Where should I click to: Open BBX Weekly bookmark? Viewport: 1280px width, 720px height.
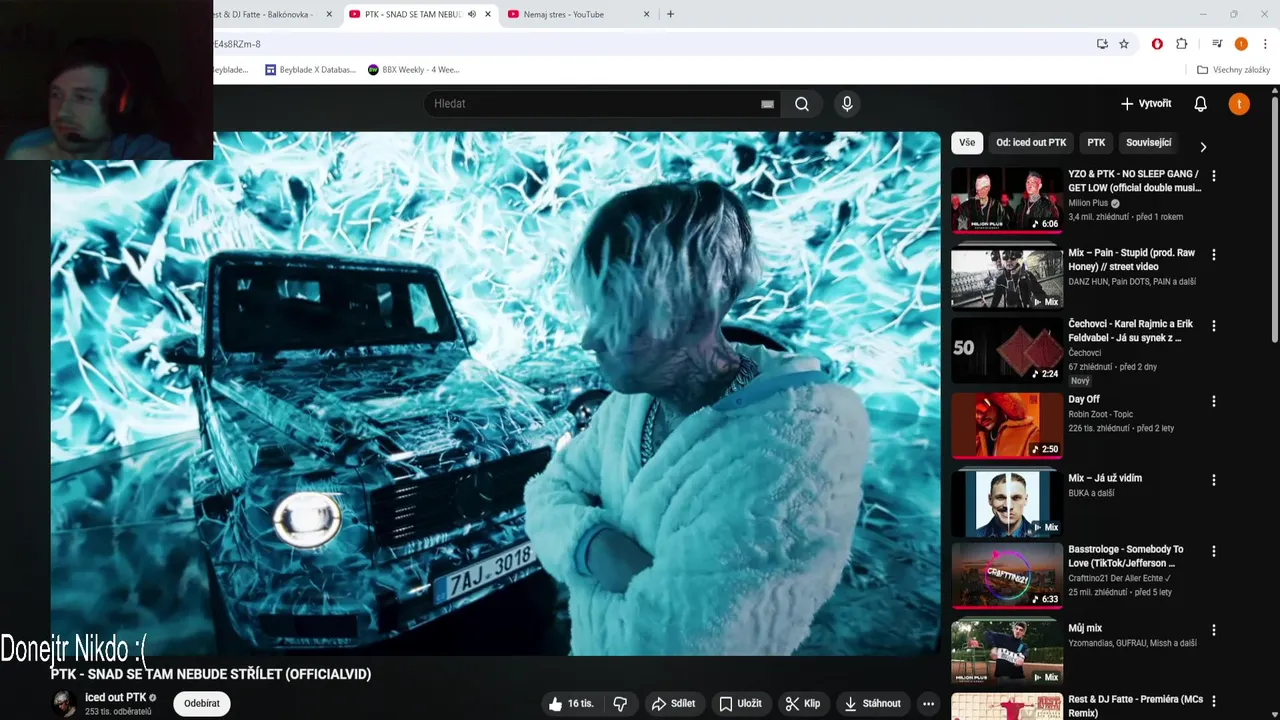click(413, 70)
